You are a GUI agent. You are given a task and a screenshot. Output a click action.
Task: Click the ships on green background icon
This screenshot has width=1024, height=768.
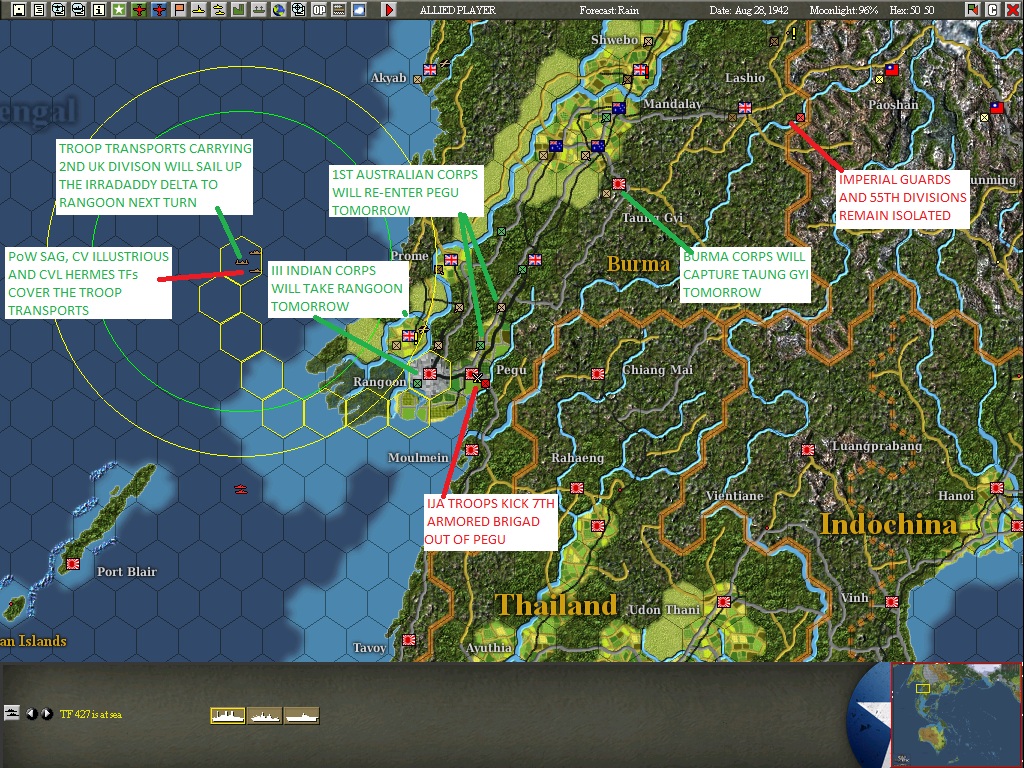[259, 10]
